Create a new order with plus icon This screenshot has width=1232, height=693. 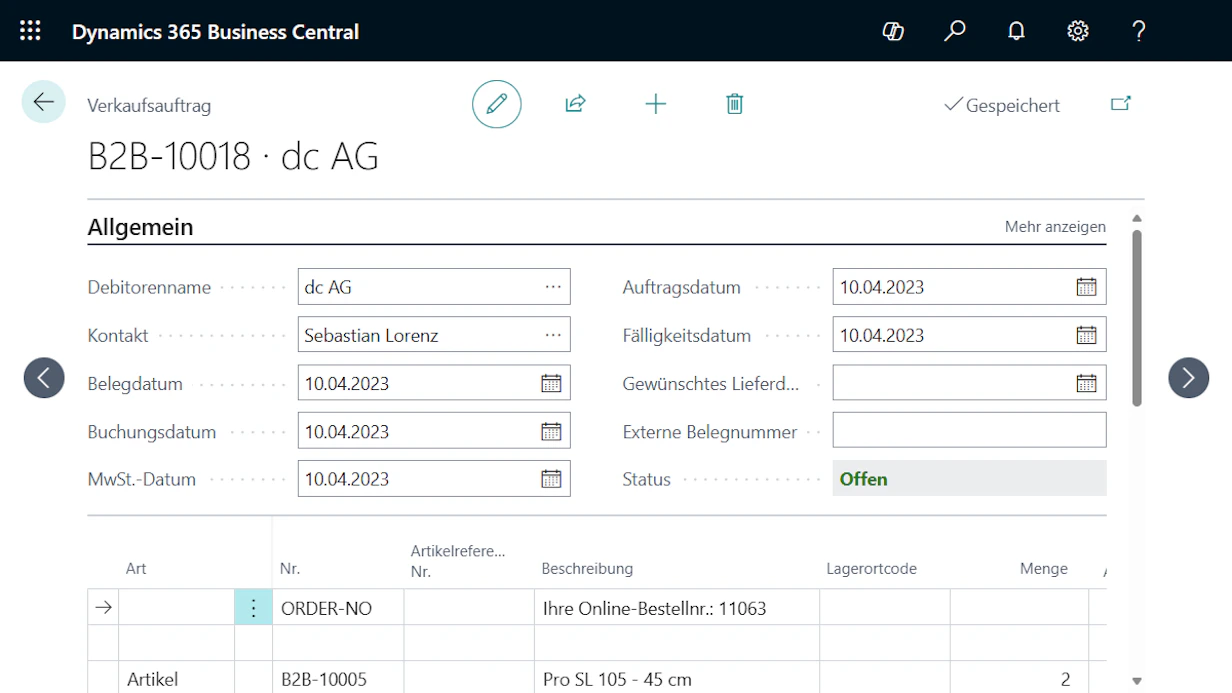[x=656, y=104]
